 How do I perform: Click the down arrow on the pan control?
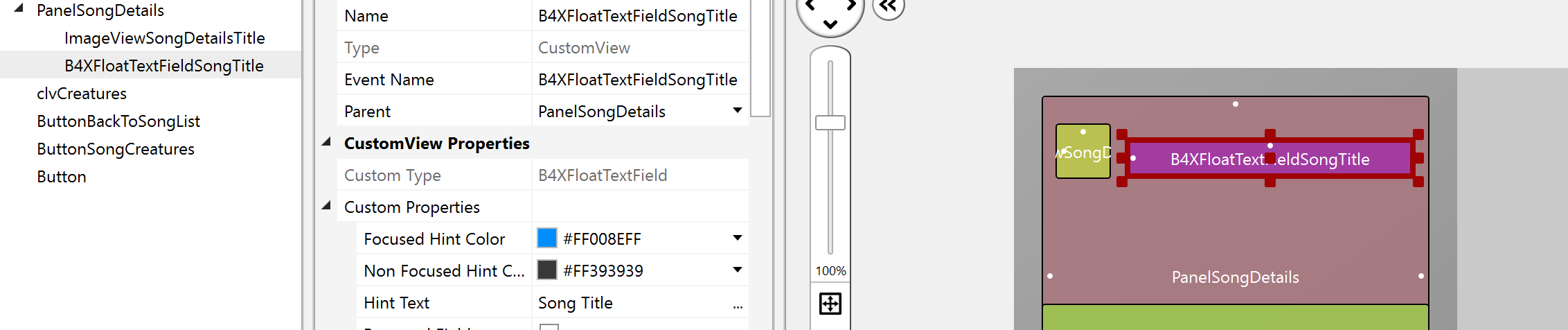pos(830,25)
